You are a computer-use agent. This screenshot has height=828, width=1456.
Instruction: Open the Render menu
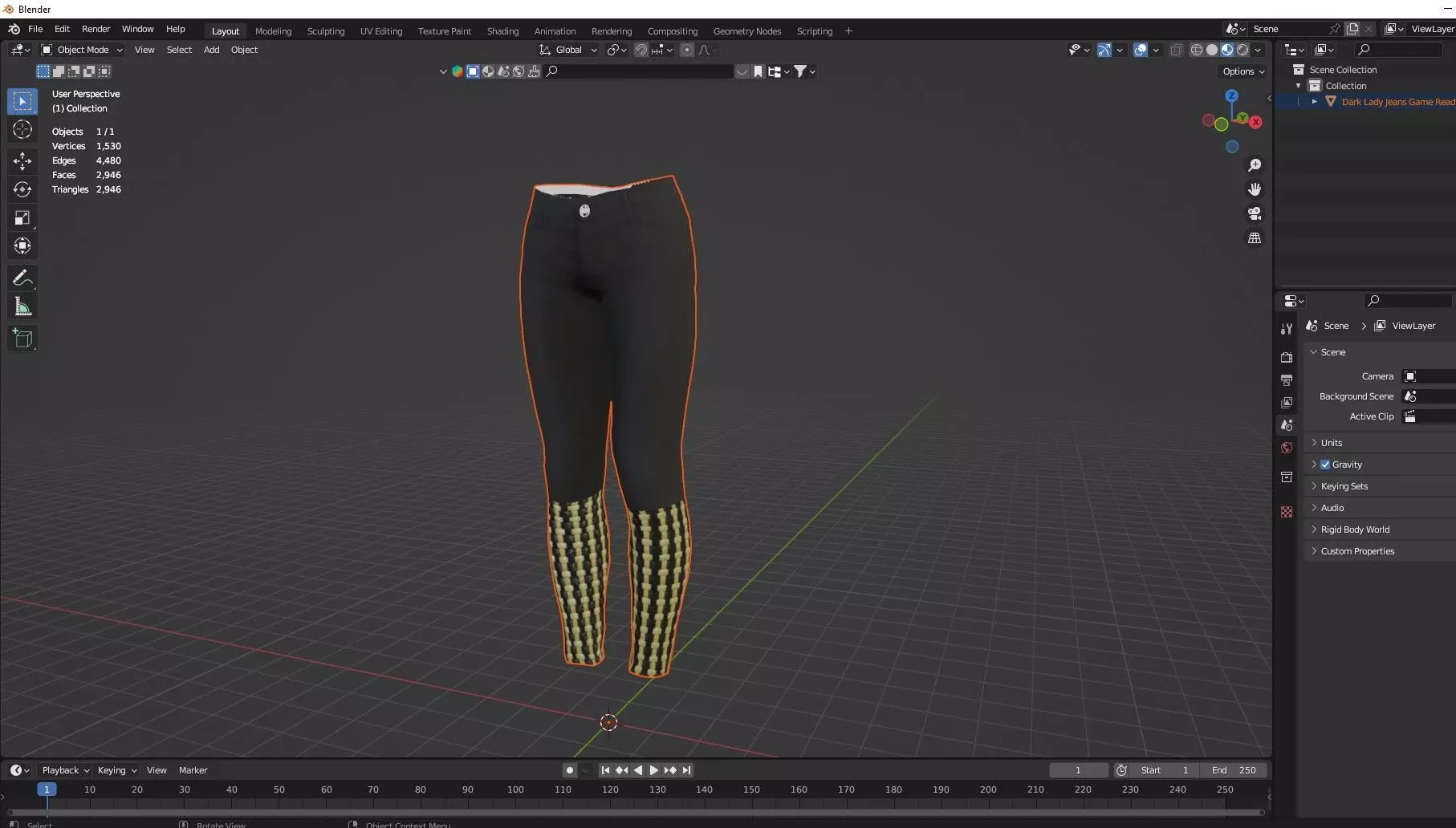(96, 29)
